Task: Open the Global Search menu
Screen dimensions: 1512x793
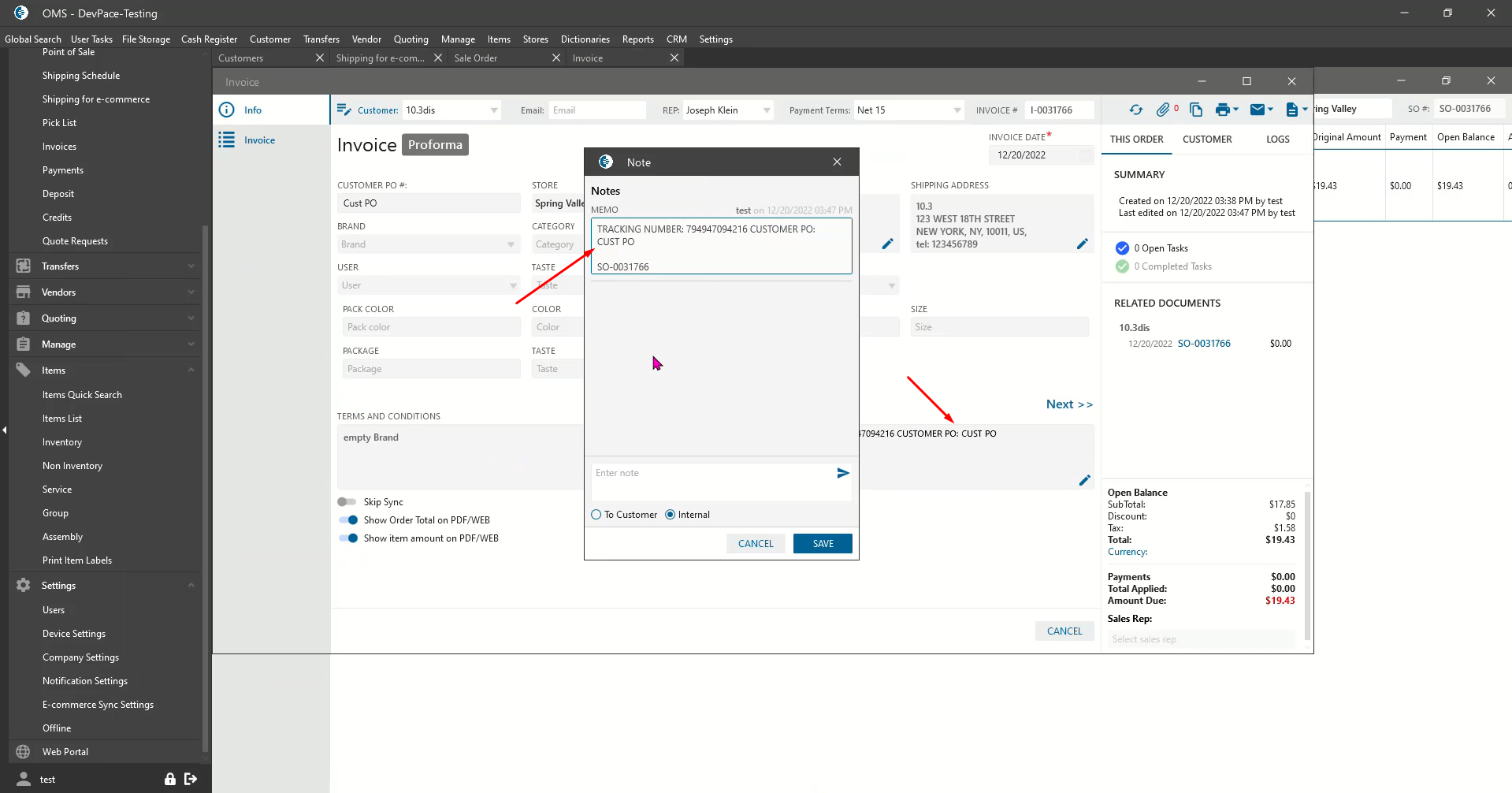Action: tap(33, 39)
